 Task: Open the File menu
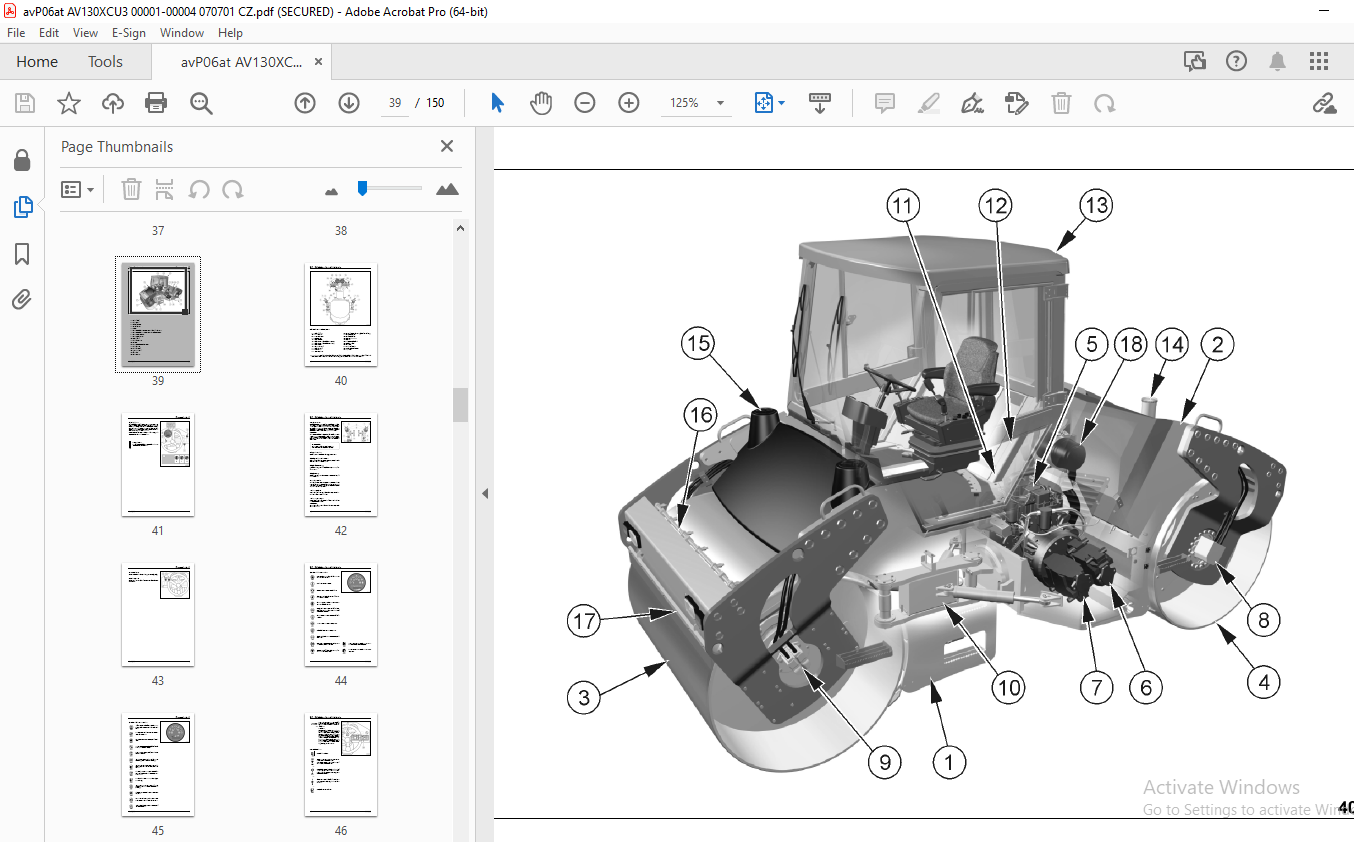[16, 33]
